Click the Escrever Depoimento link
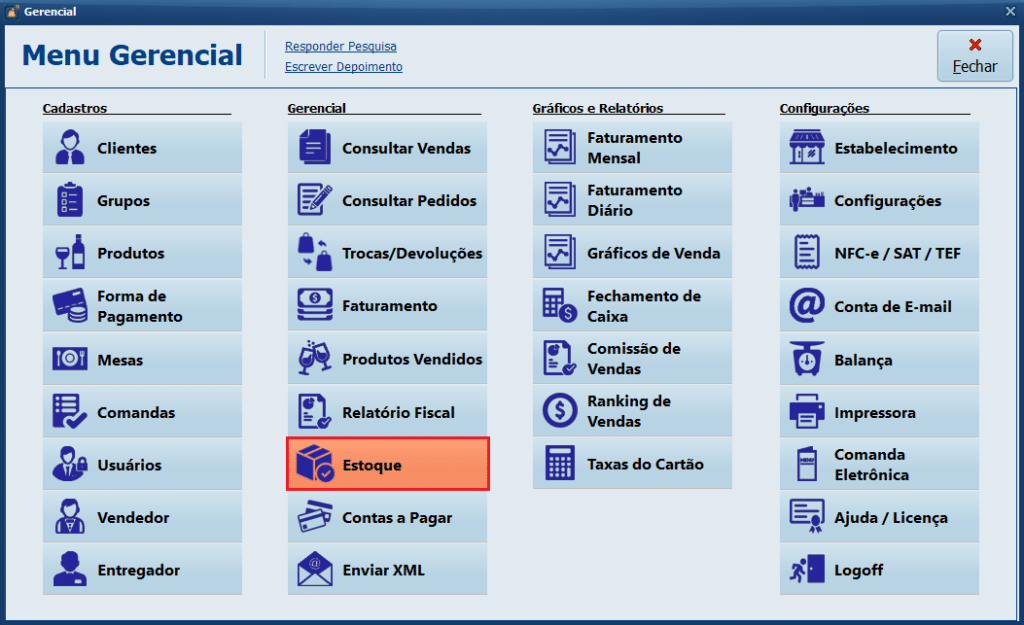The width and height of the screenshot is (1024, 625). click(343, 67)
